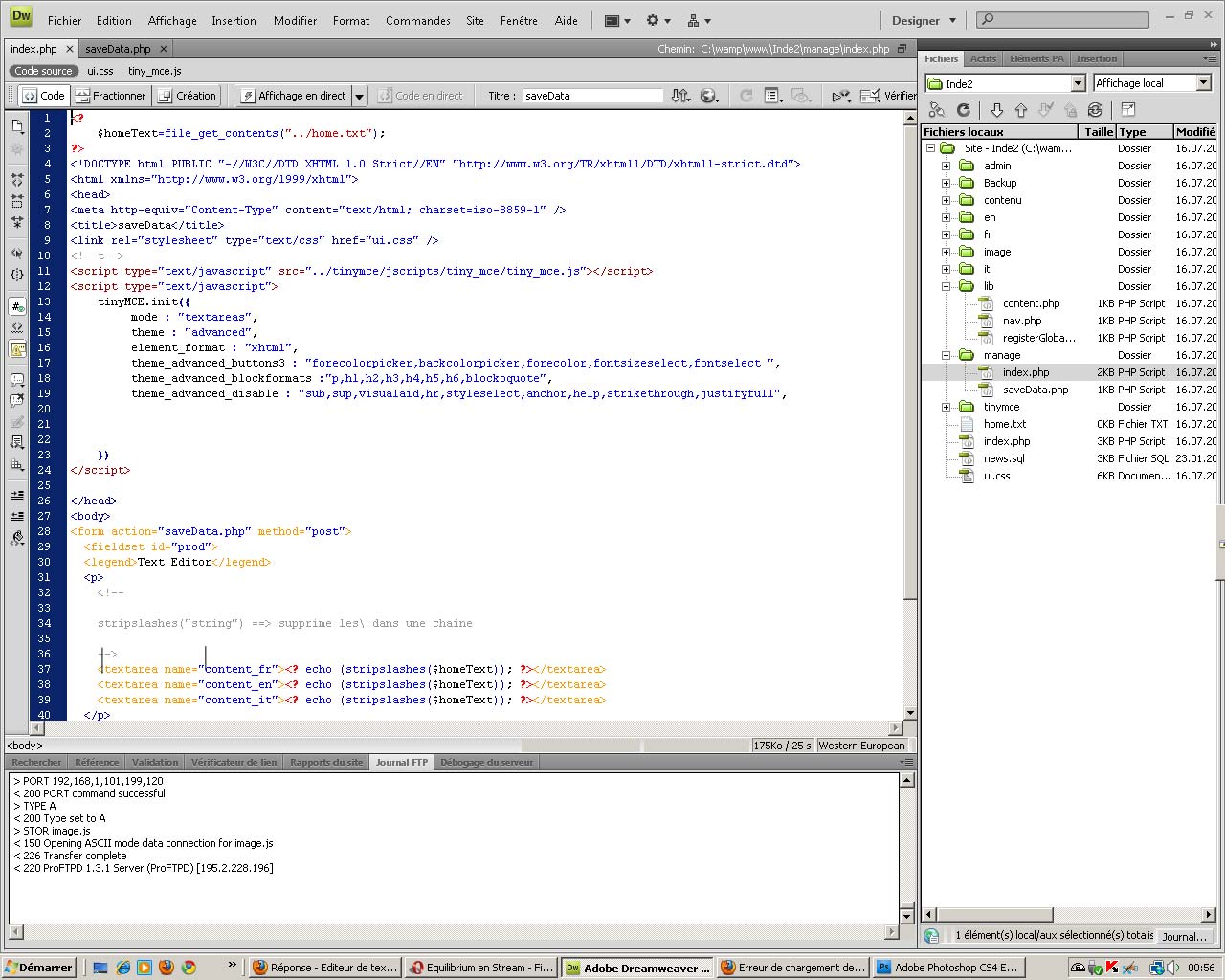Enable Affichage en direct live view
Screen dimensions: 1225x980
(293, 96)
